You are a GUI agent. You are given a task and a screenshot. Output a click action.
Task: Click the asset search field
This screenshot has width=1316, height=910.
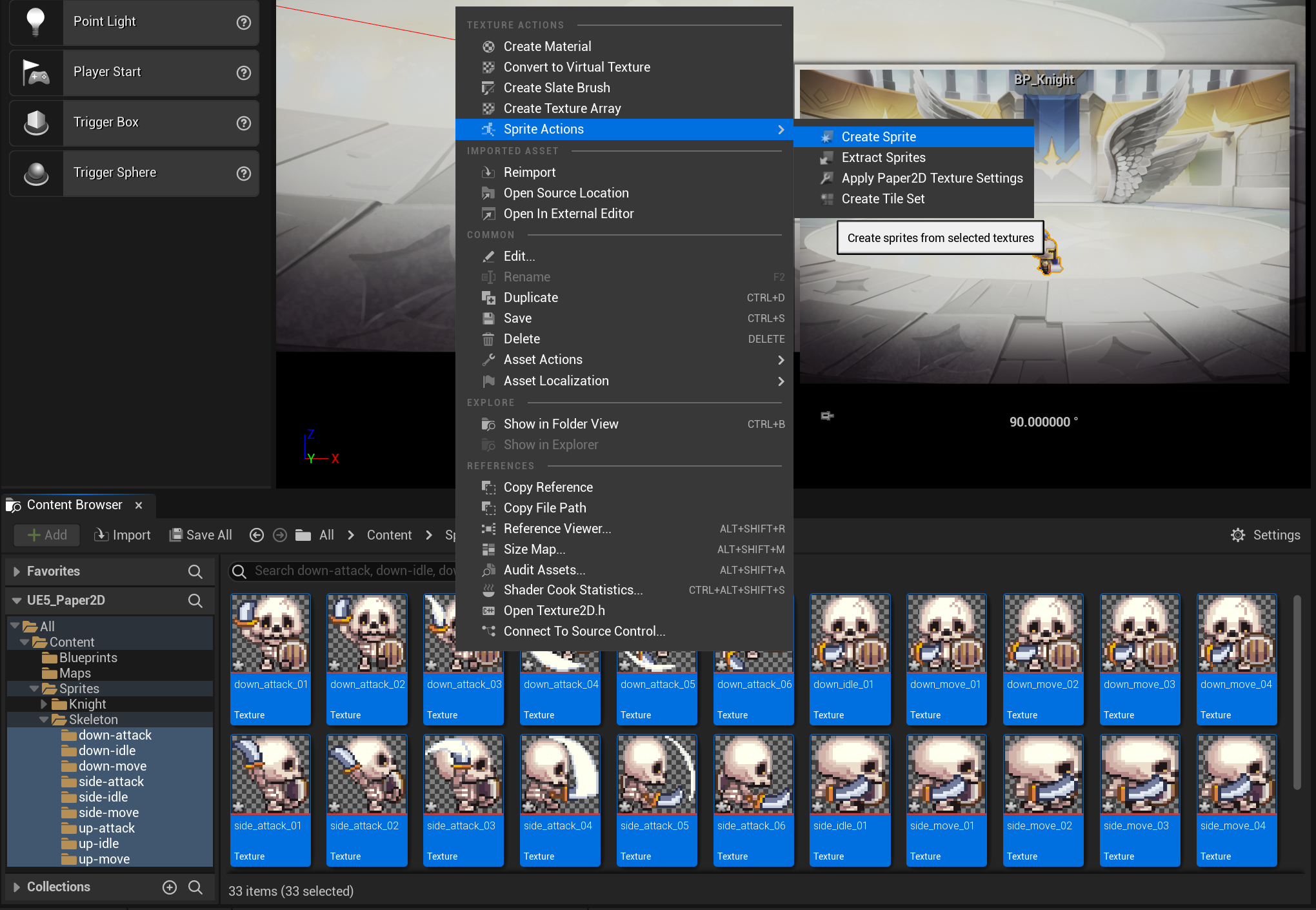click(x=343, y=571)
